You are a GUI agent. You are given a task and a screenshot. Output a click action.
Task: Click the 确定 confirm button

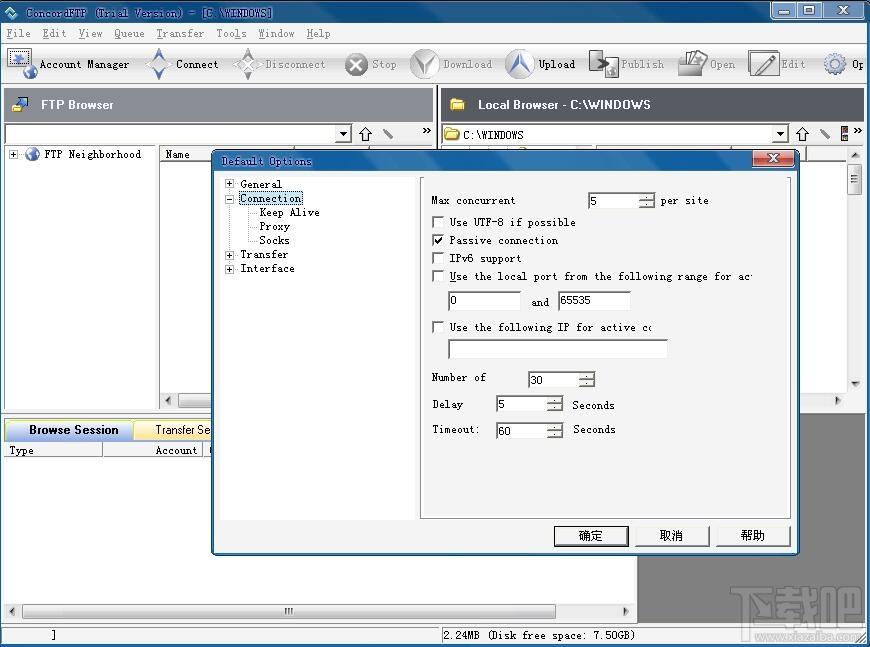coord(591,536)
